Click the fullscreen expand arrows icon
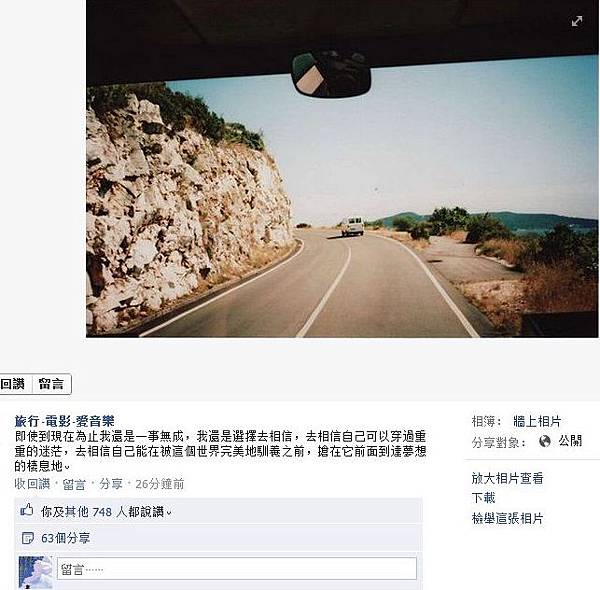The width and height of the screenshot is (600, 590). point(577,21)
